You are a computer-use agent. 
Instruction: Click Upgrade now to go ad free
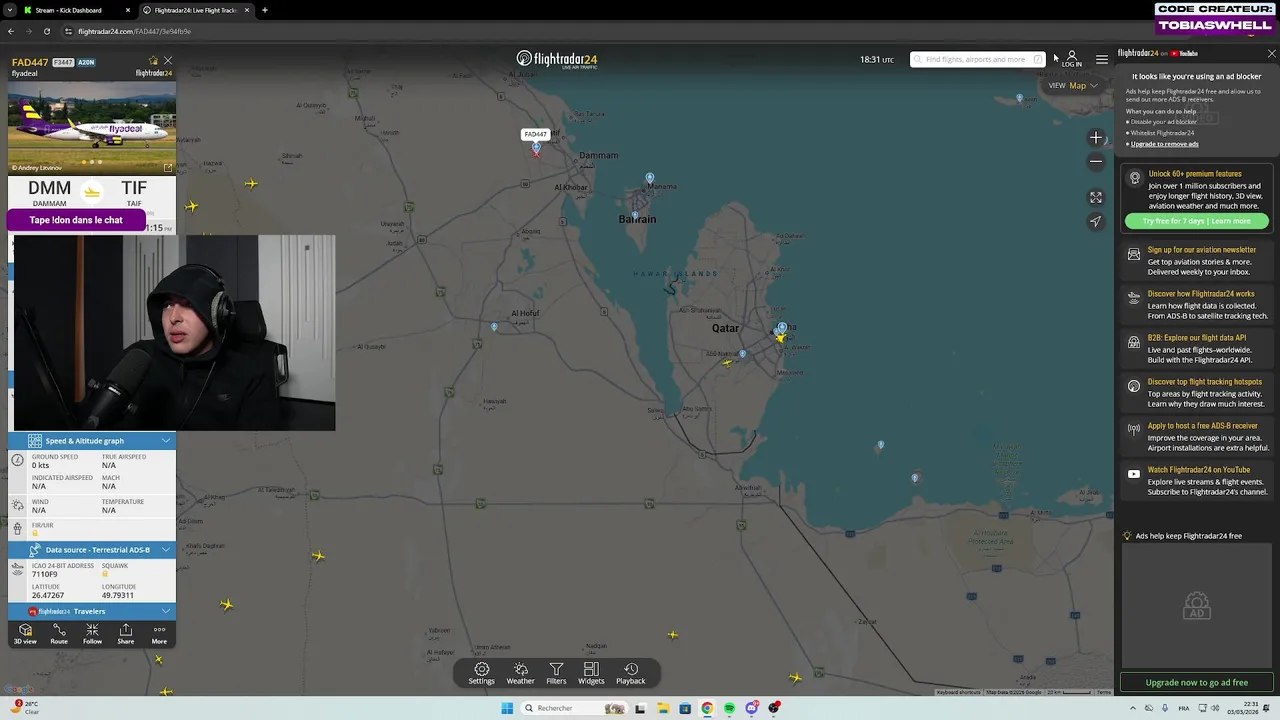pos(1196,682)
